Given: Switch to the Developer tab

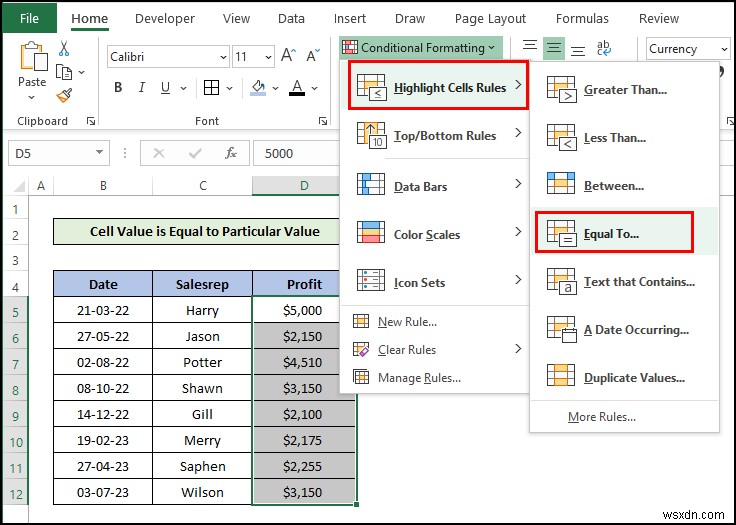Looking at the screenshot, I should click(165, 18).
